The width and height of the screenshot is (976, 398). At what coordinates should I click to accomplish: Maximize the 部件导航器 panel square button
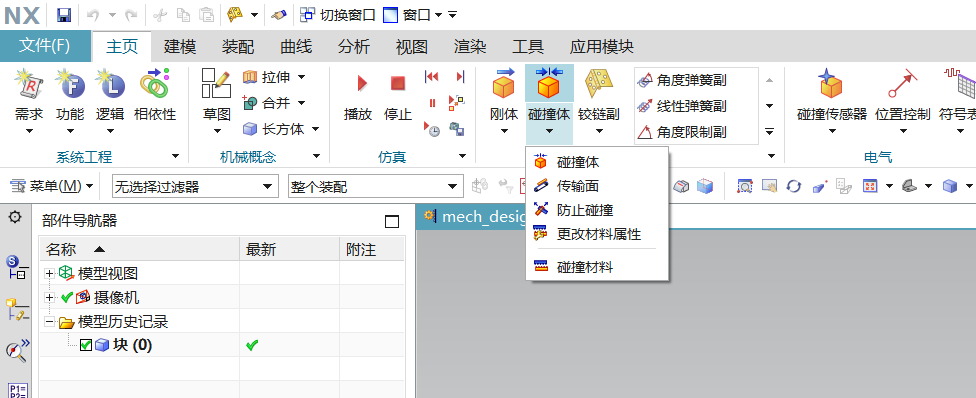(392, 222)
